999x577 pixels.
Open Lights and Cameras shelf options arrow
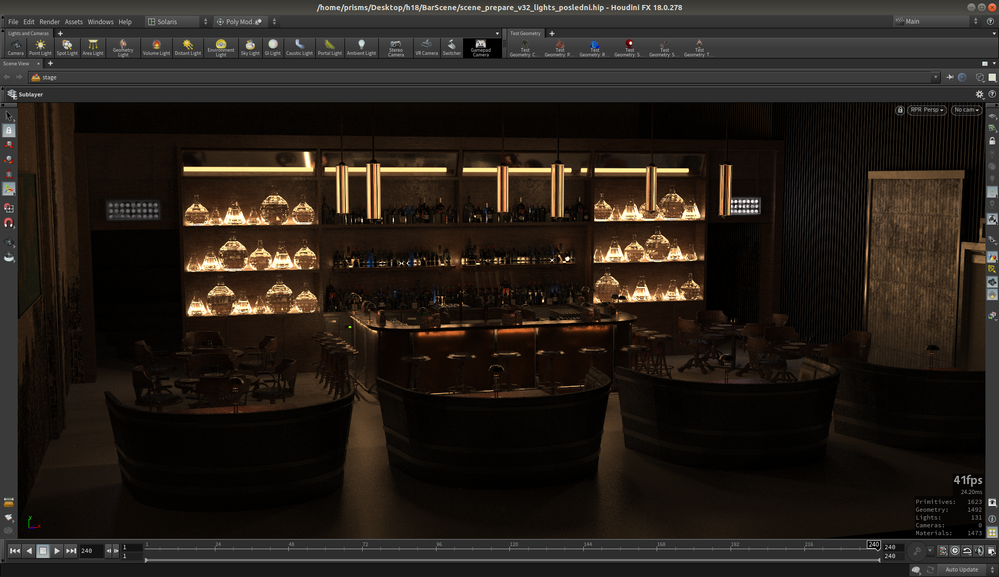tap(498, 33)
